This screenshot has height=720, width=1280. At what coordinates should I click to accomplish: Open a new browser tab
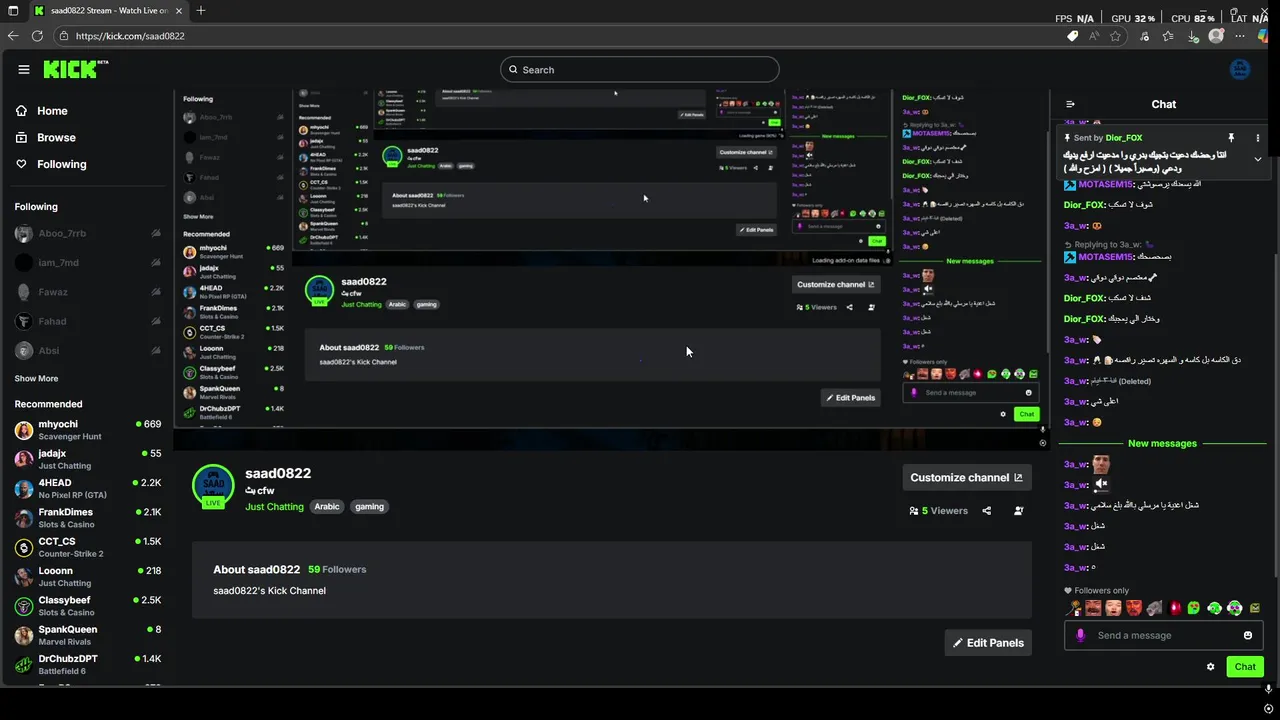tap(201, 10)
